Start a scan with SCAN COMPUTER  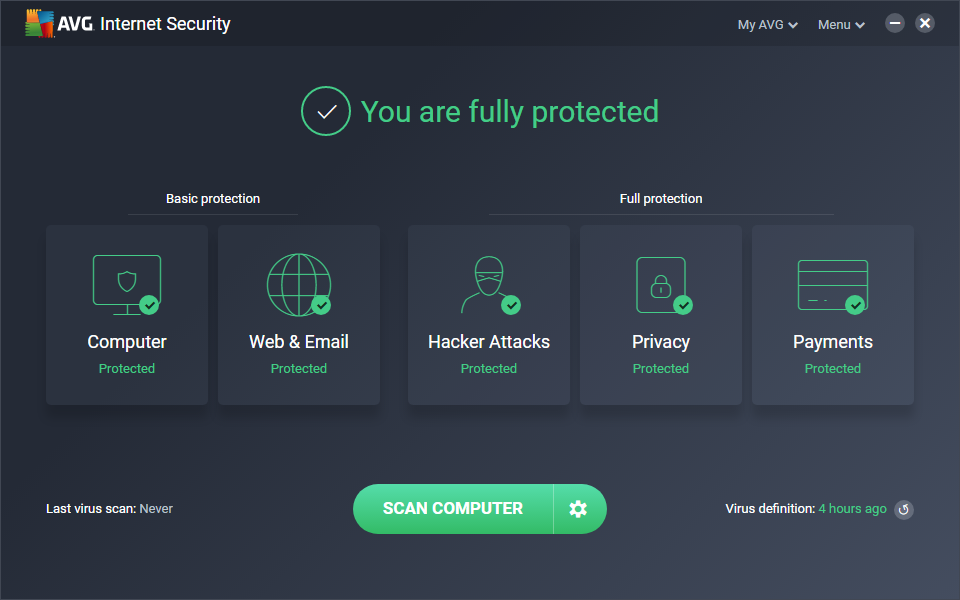452,508
